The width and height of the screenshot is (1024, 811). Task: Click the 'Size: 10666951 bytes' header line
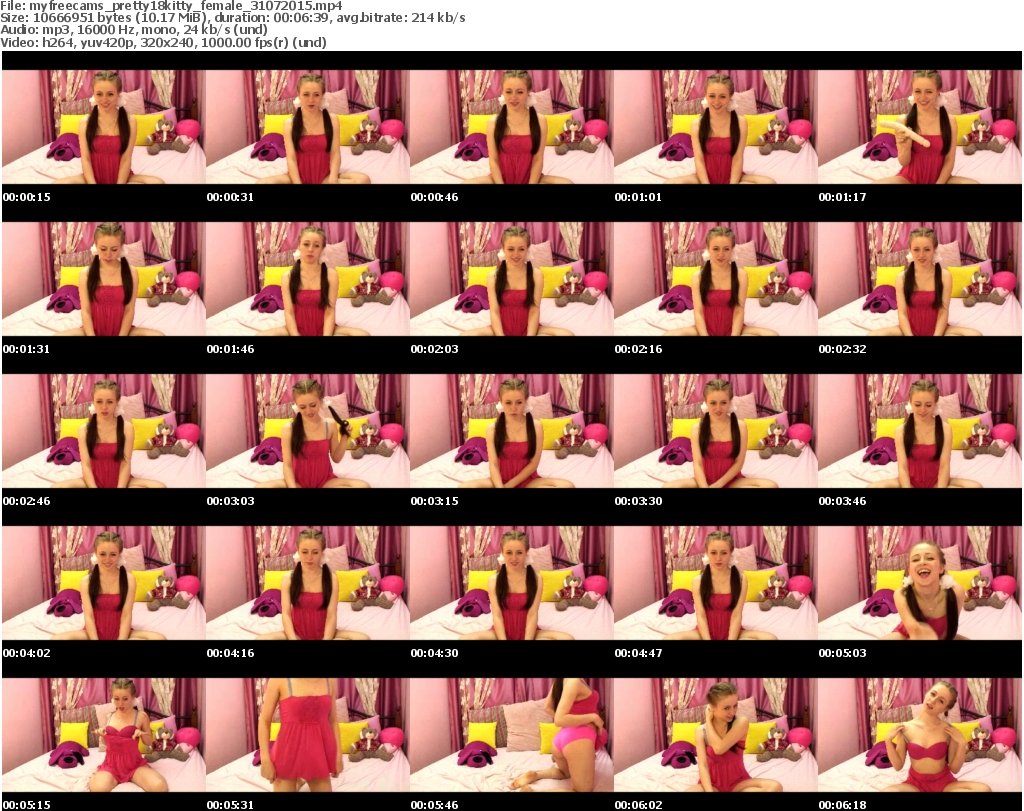tap(232, 18)
